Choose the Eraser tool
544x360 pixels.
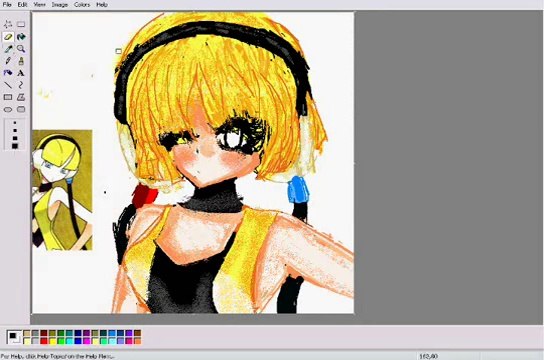click(8, 37)
